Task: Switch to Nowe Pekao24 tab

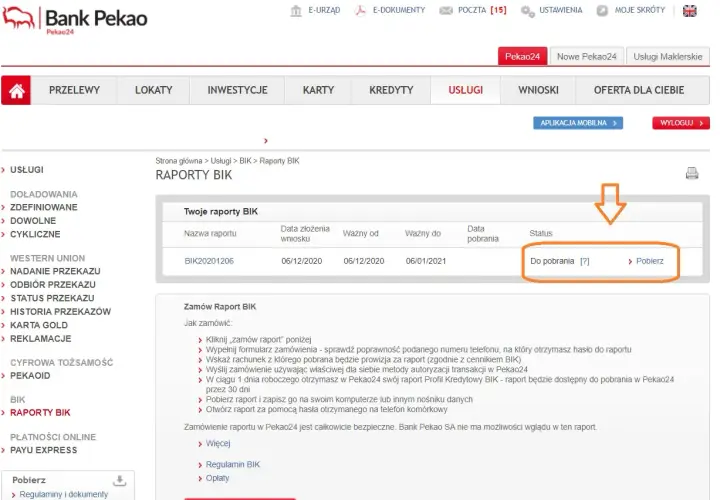Action: [x=586, y=56]
